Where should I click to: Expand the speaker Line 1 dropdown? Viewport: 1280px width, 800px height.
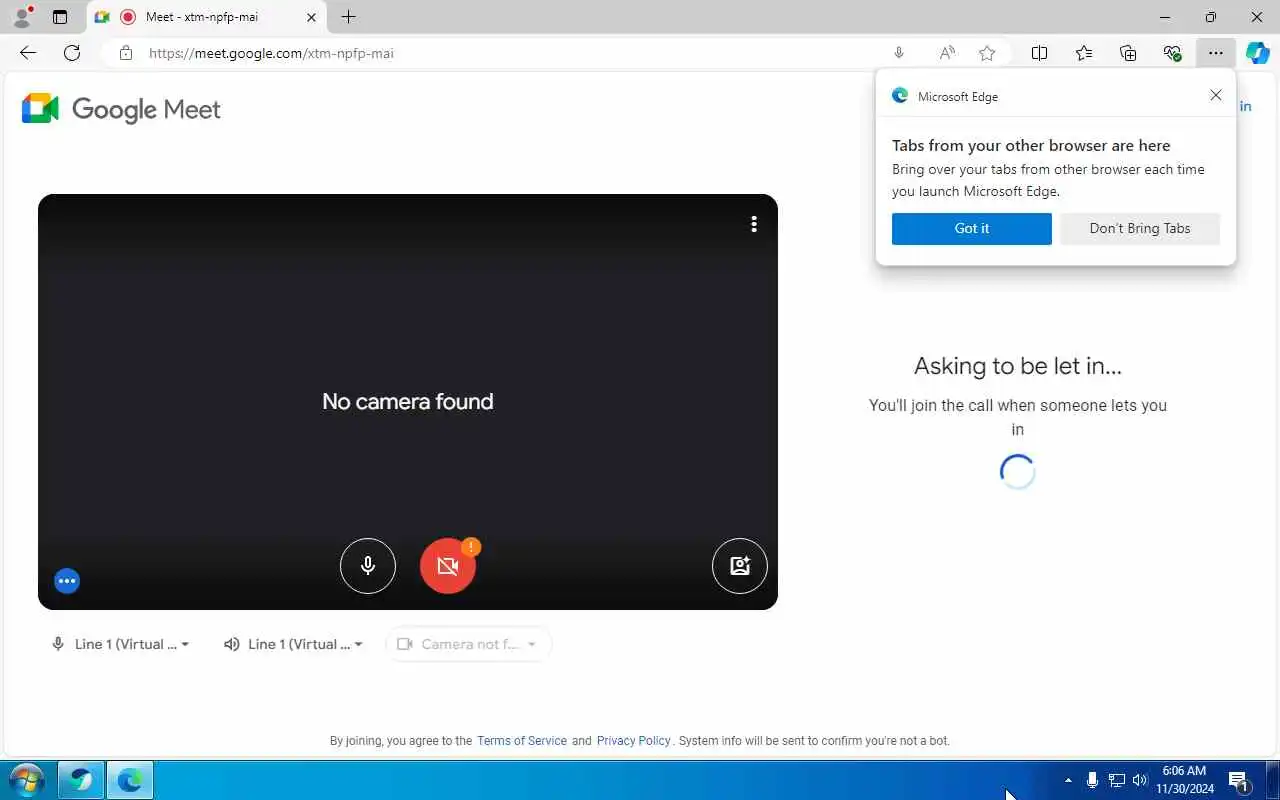click(x=293, y=644)
